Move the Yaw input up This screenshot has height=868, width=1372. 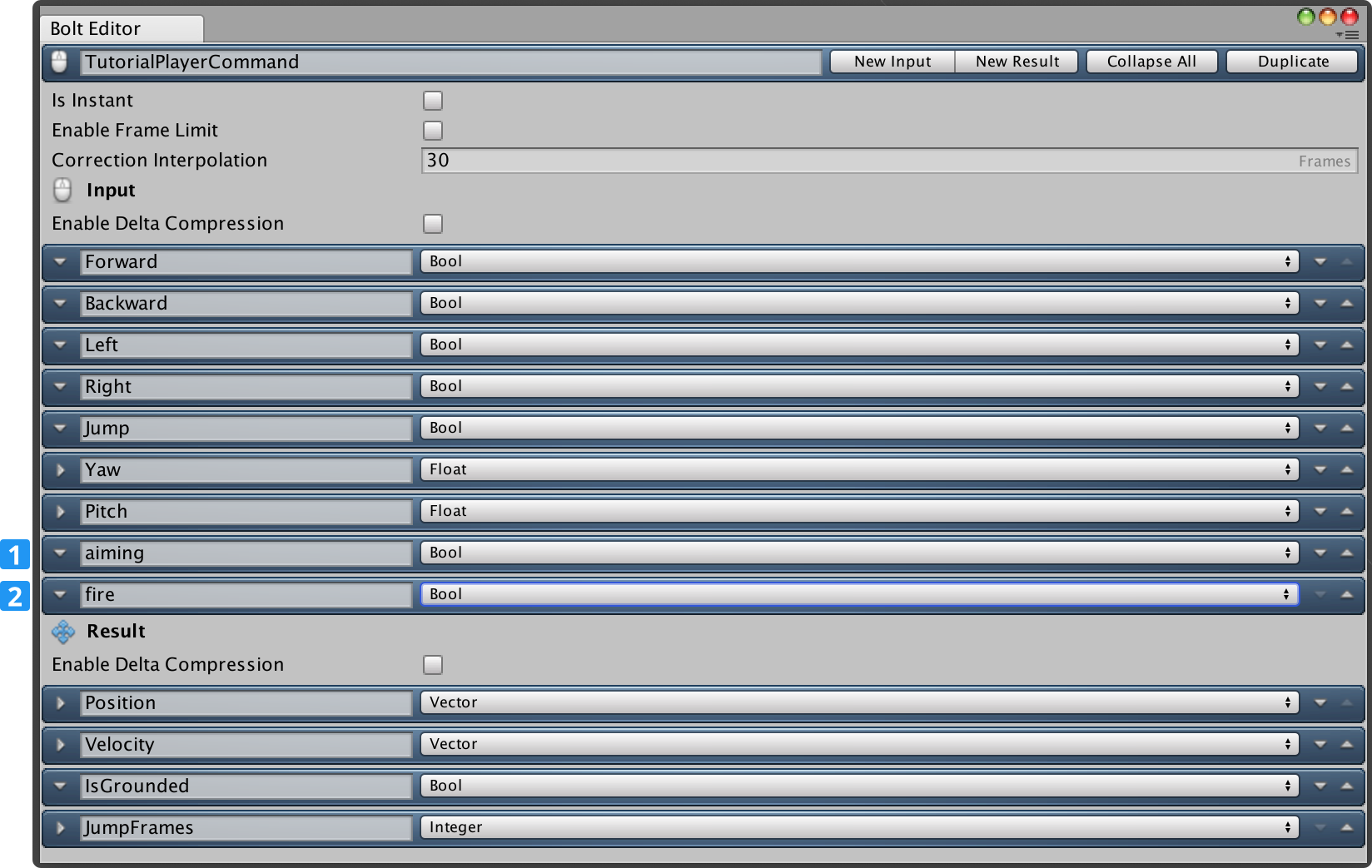pyautogui.click(x=1347, y=469)
